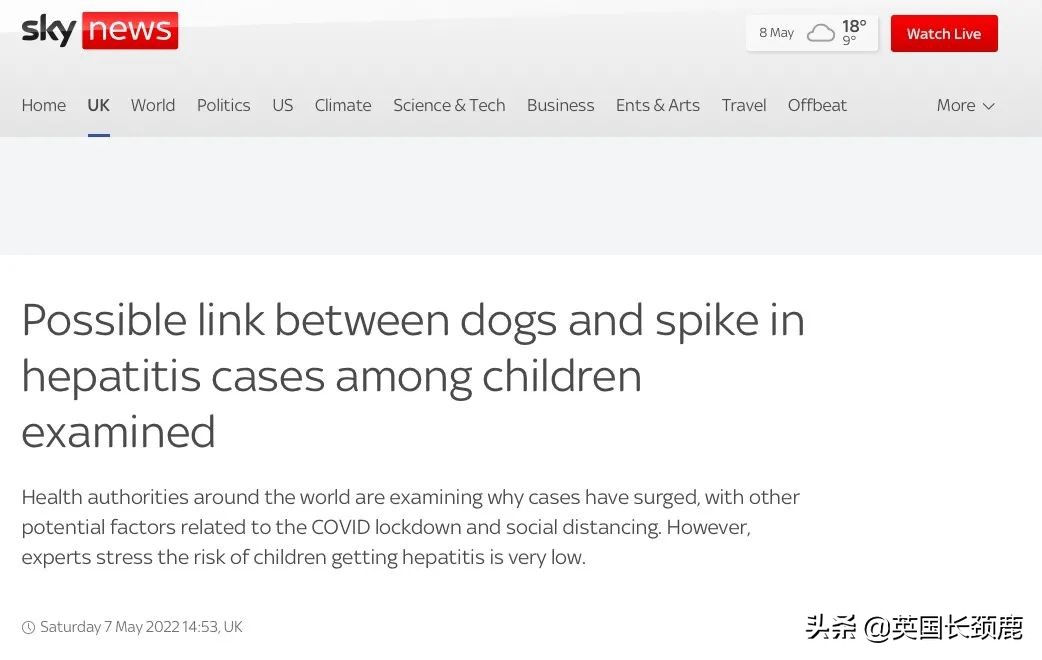Click the cloudy weather icon
This screenshot has height=660, width=1042.
(821, 34)
